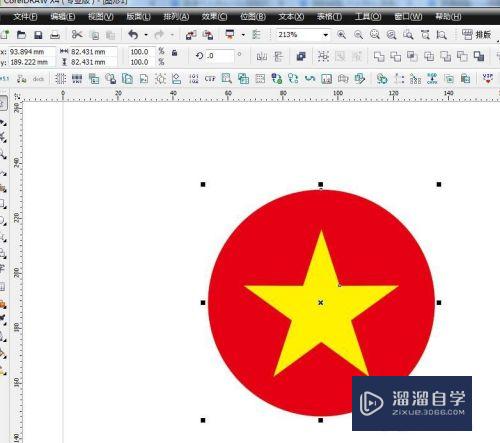
Task: Click the Paste icon
Action: pyautogui.click(x=110, y=35)
